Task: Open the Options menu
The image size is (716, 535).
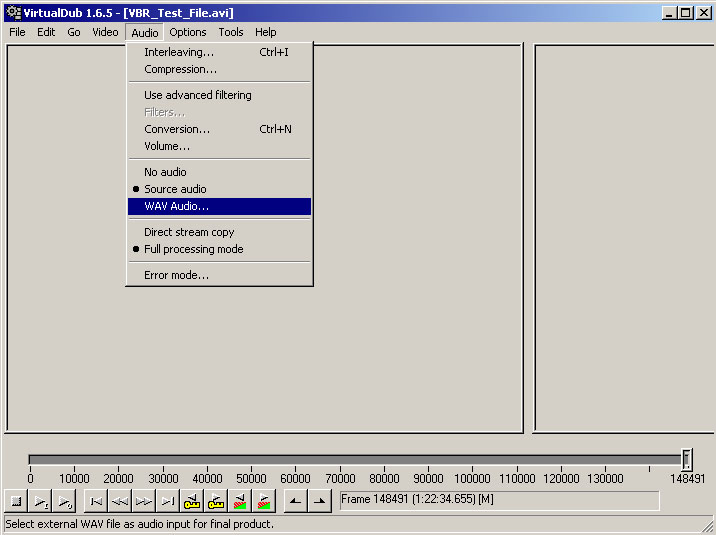Action: (188, 32)
